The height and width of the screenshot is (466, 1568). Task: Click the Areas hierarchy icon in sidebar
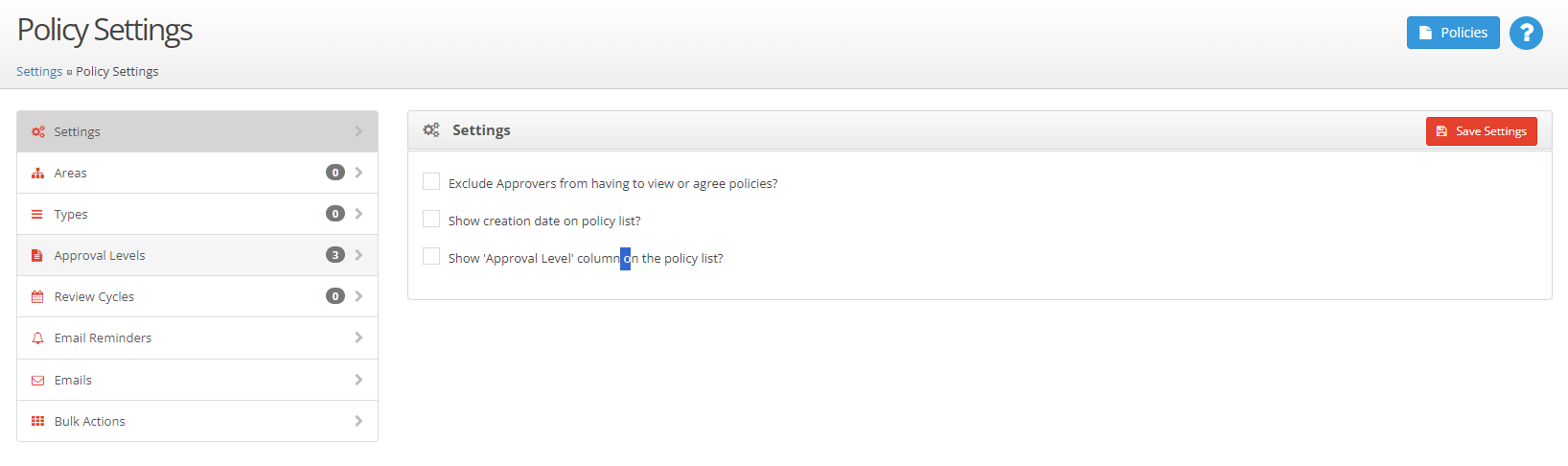pos(37,174)
